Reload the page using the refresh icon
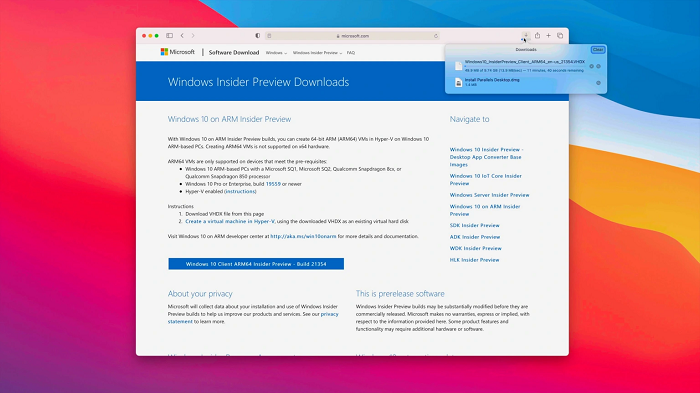The height and width of the screenshot is (393, 700). [436, 36]
